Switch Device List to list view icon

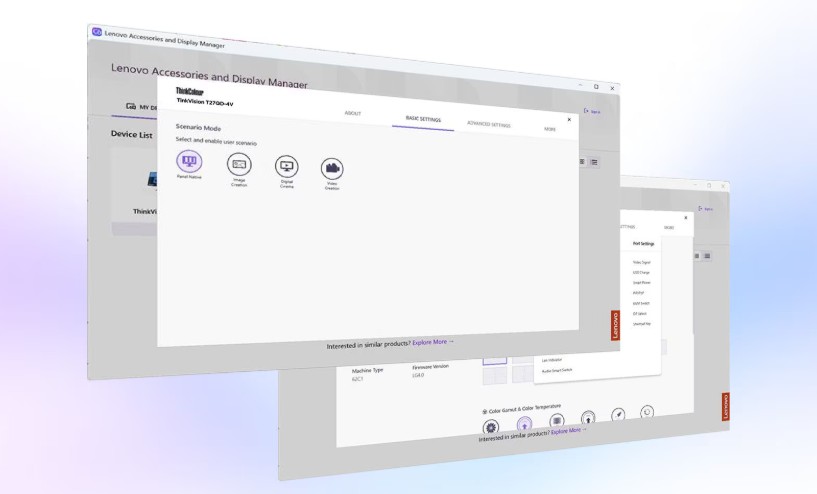[594, 162]
